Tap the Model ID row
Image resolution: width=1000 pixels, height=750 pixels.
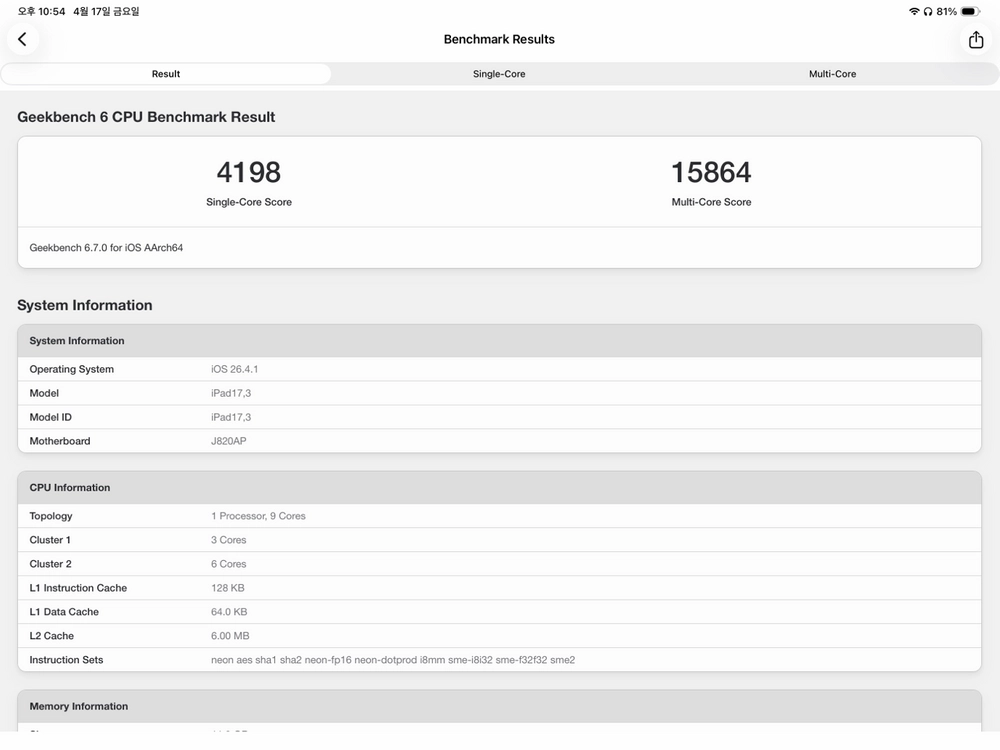pyautogui.click(x=499, y=417)
